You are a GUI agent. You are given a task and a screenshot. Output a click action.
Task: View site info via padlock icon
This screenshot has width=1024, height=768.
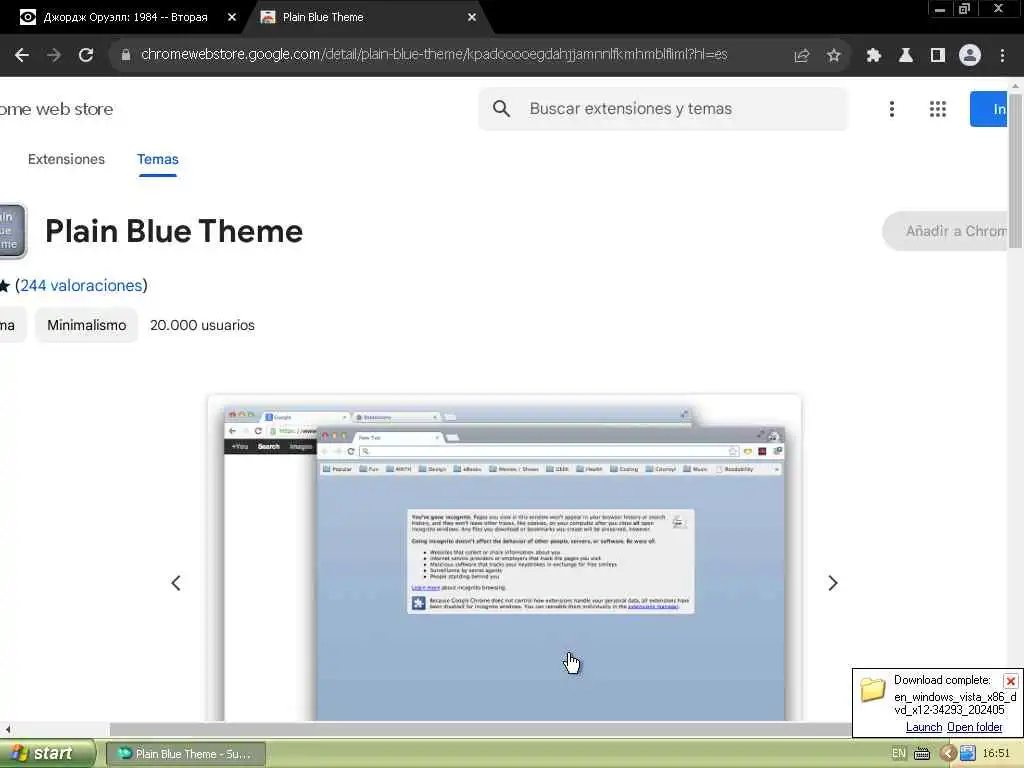[125, 55]
